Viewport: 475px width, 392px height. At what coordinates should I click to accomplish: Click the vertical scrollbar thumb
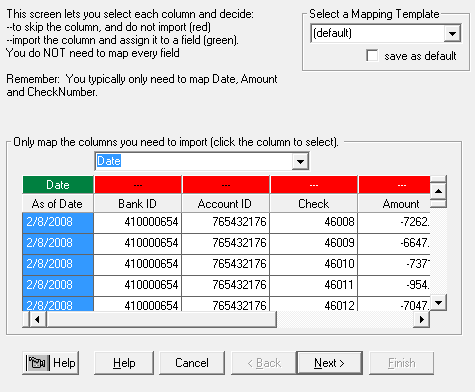coord(438,203)
